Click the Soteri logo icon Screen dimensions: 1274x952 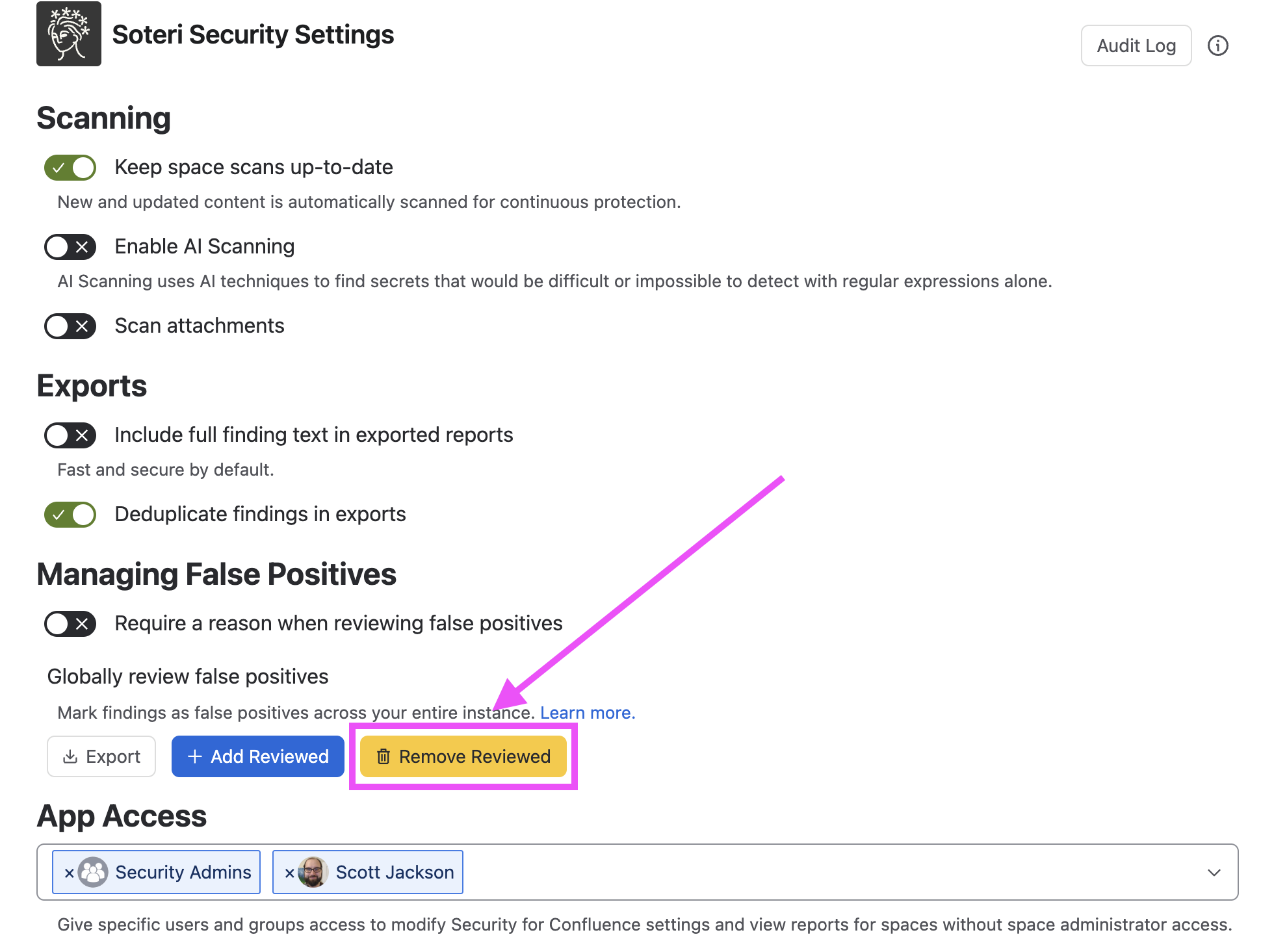[69, 34]
